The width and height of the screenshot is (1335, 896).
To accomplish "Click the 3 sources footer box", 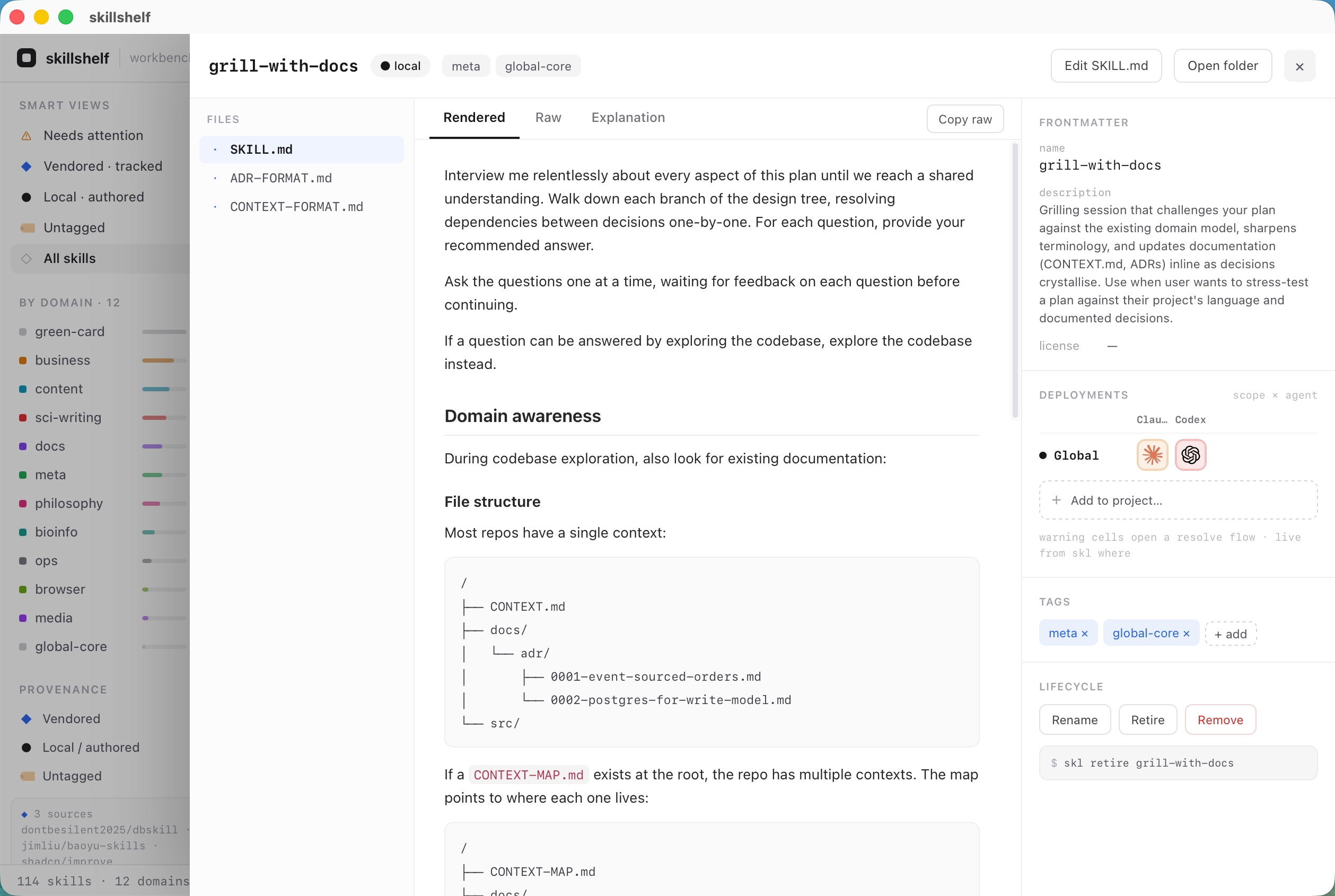I will click(x=101, y=832).
